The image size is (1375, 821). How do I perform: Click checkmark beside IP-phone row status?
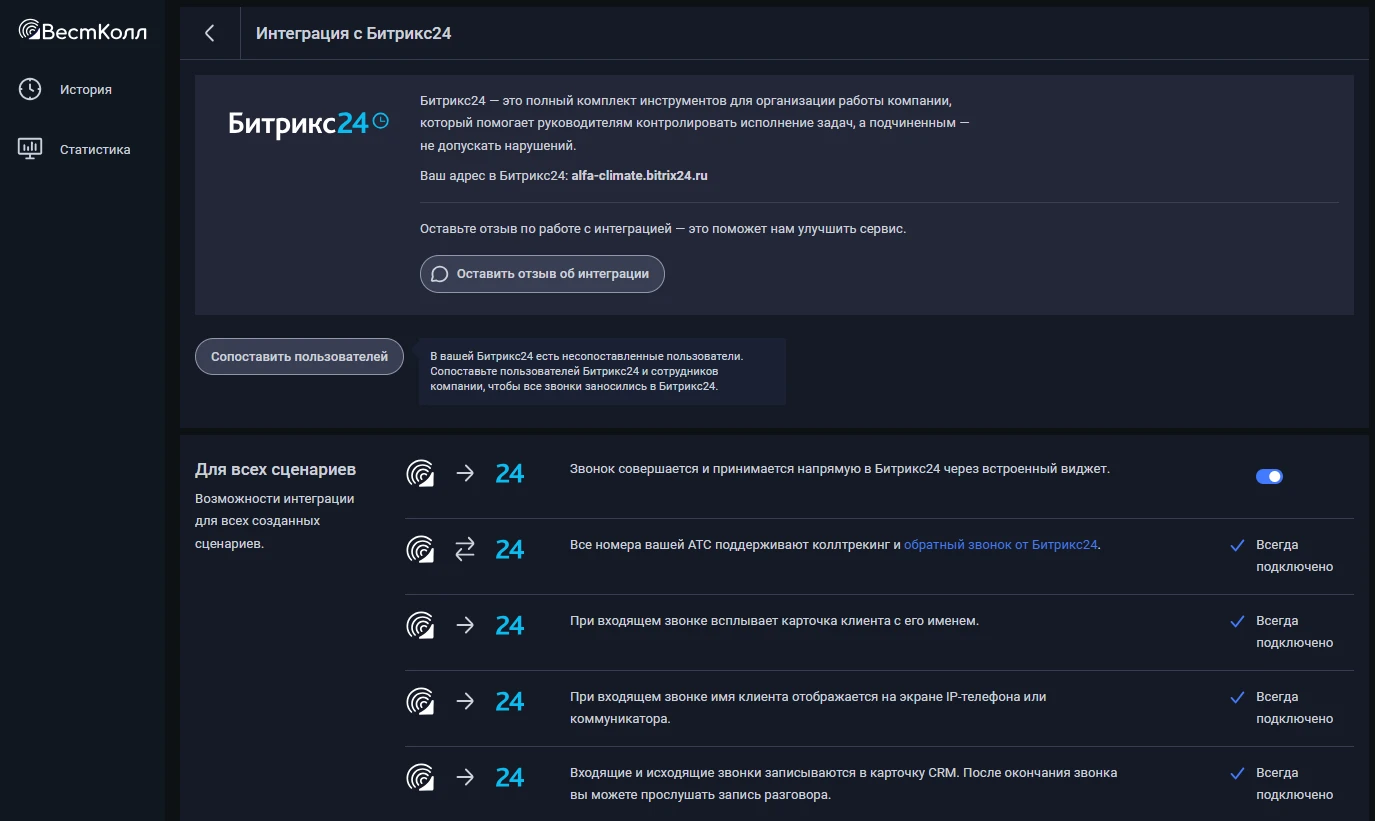point(1237,697)
